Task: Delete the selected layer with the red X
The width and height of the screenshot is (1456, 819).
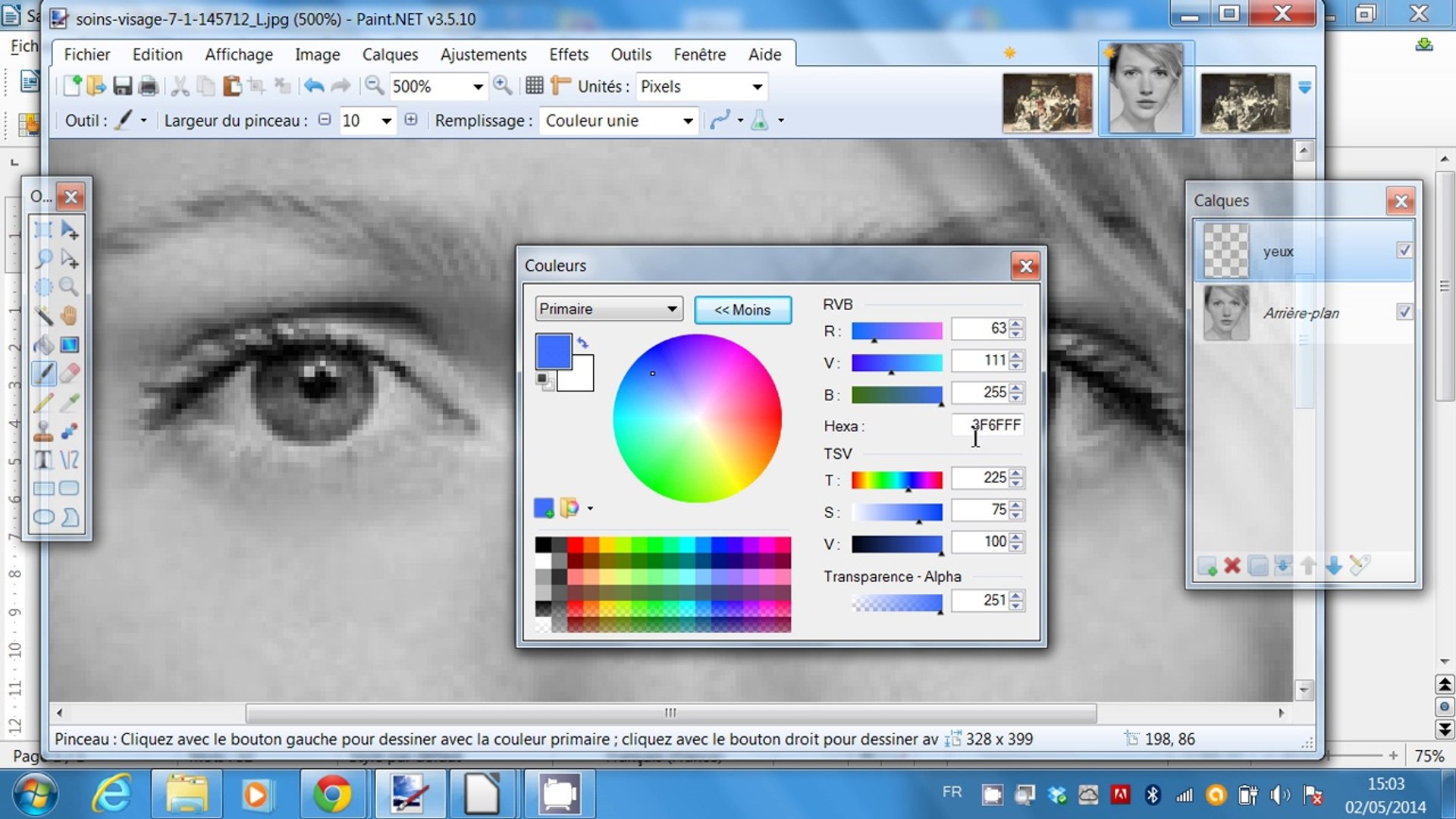Action: 1232,566
